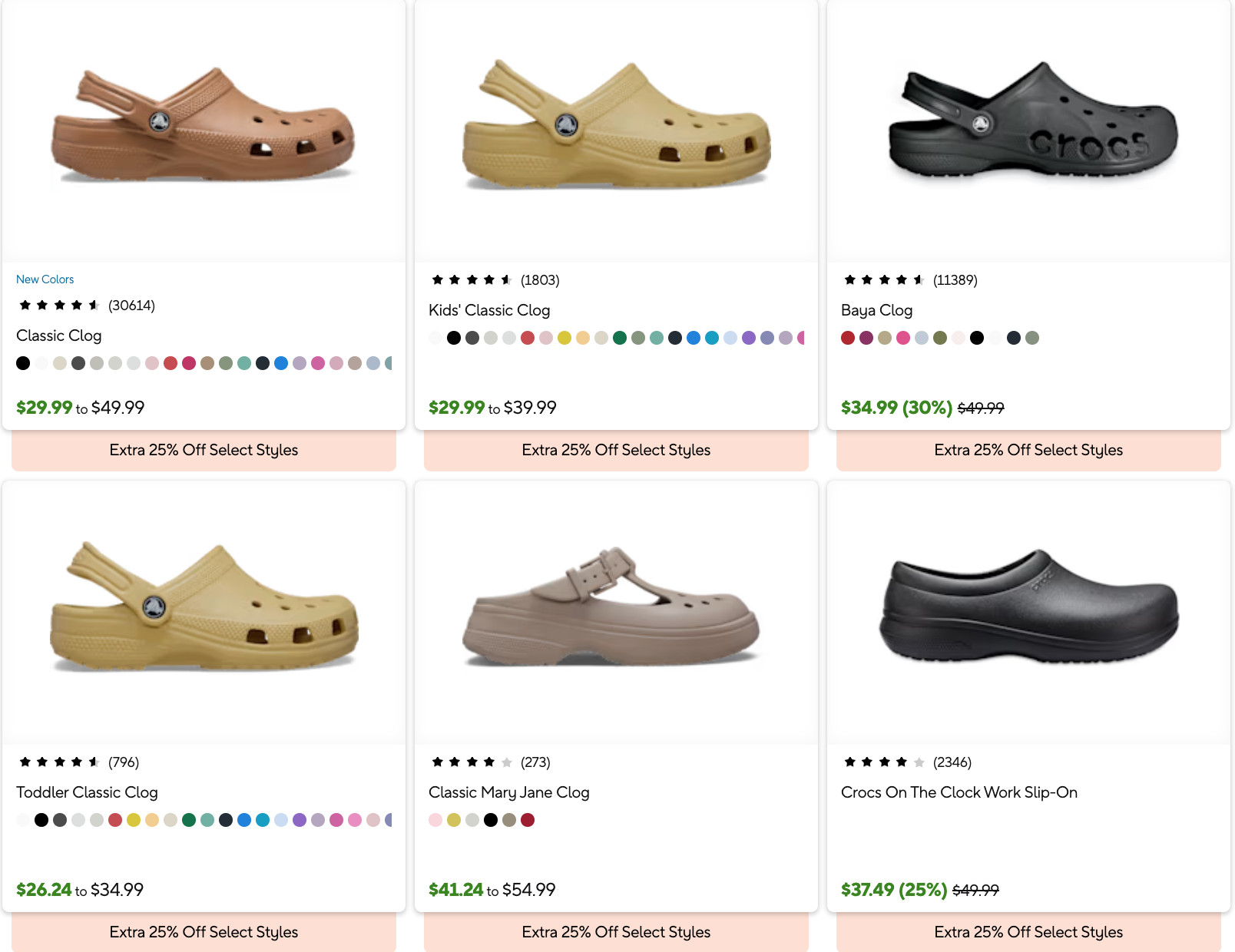
Task: Click Extra 25% Off banner under Baya Clog
Action: (x=1028, y=450)
